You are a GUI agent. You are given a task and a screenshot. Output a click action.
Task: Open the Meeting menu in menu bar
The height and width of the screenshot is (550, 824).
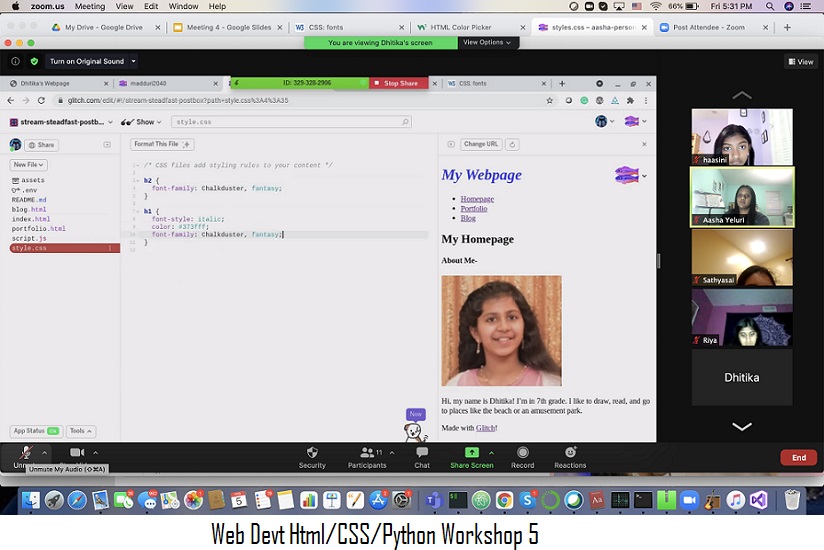pos(90,6)
